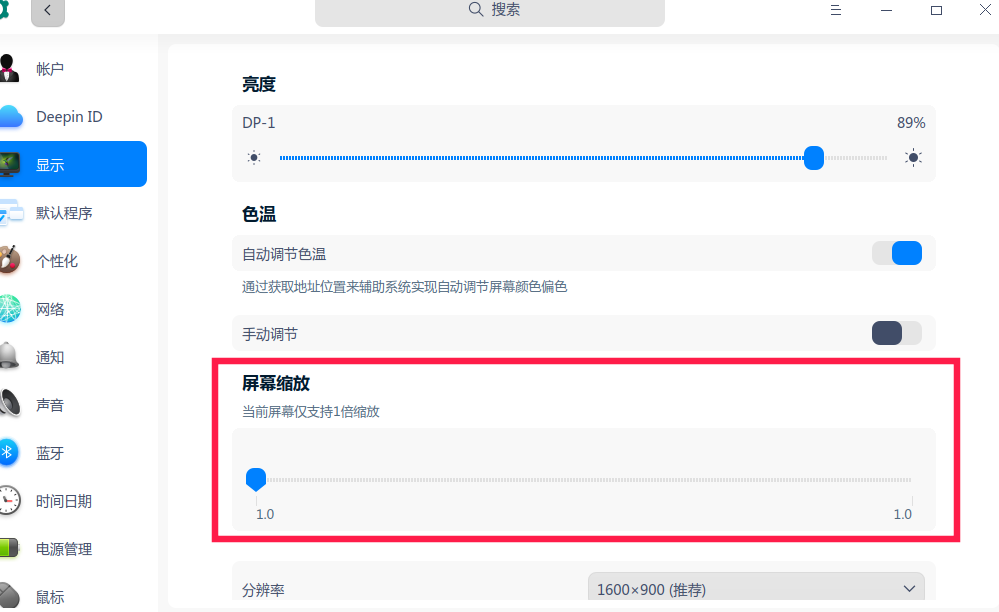Open Notifications (通知) bell icon

point(9,357)
